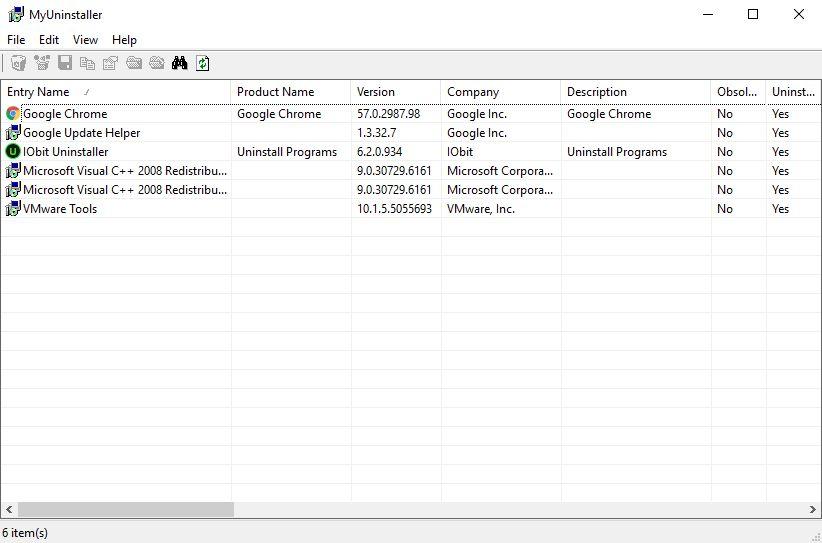The width and height of the screenshot is (822, 543).
Task: Maximize the MyUninstaller window
Action: [x=753, y=14]
